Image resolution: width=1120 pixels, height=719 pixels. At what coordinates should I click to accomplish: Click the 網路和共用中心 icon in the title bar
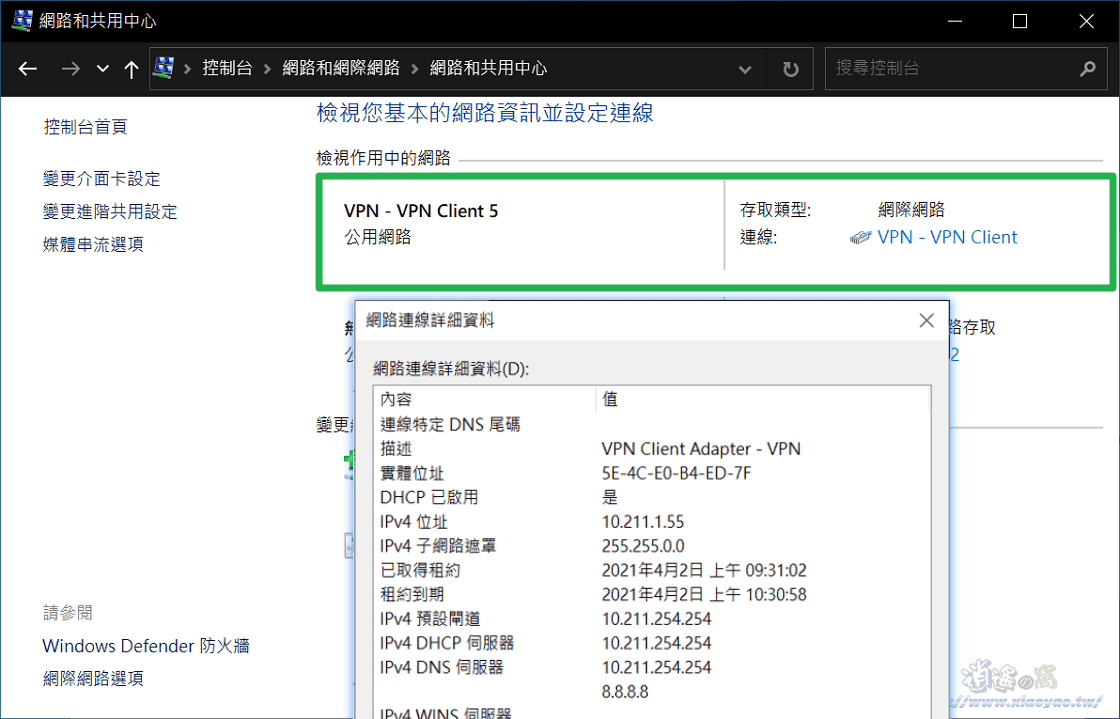[20, 19]
